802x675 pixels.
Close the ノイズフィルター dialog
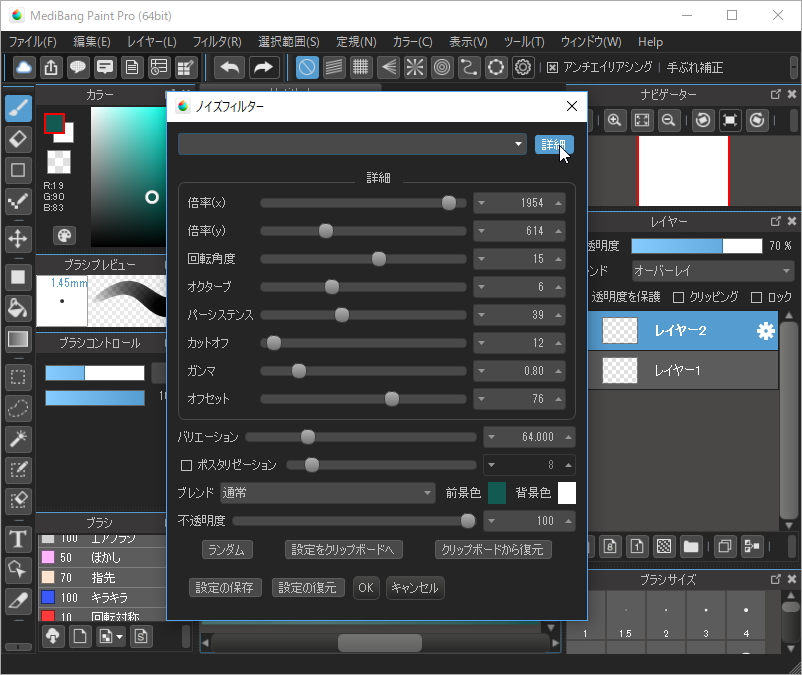tap(572, 106)
